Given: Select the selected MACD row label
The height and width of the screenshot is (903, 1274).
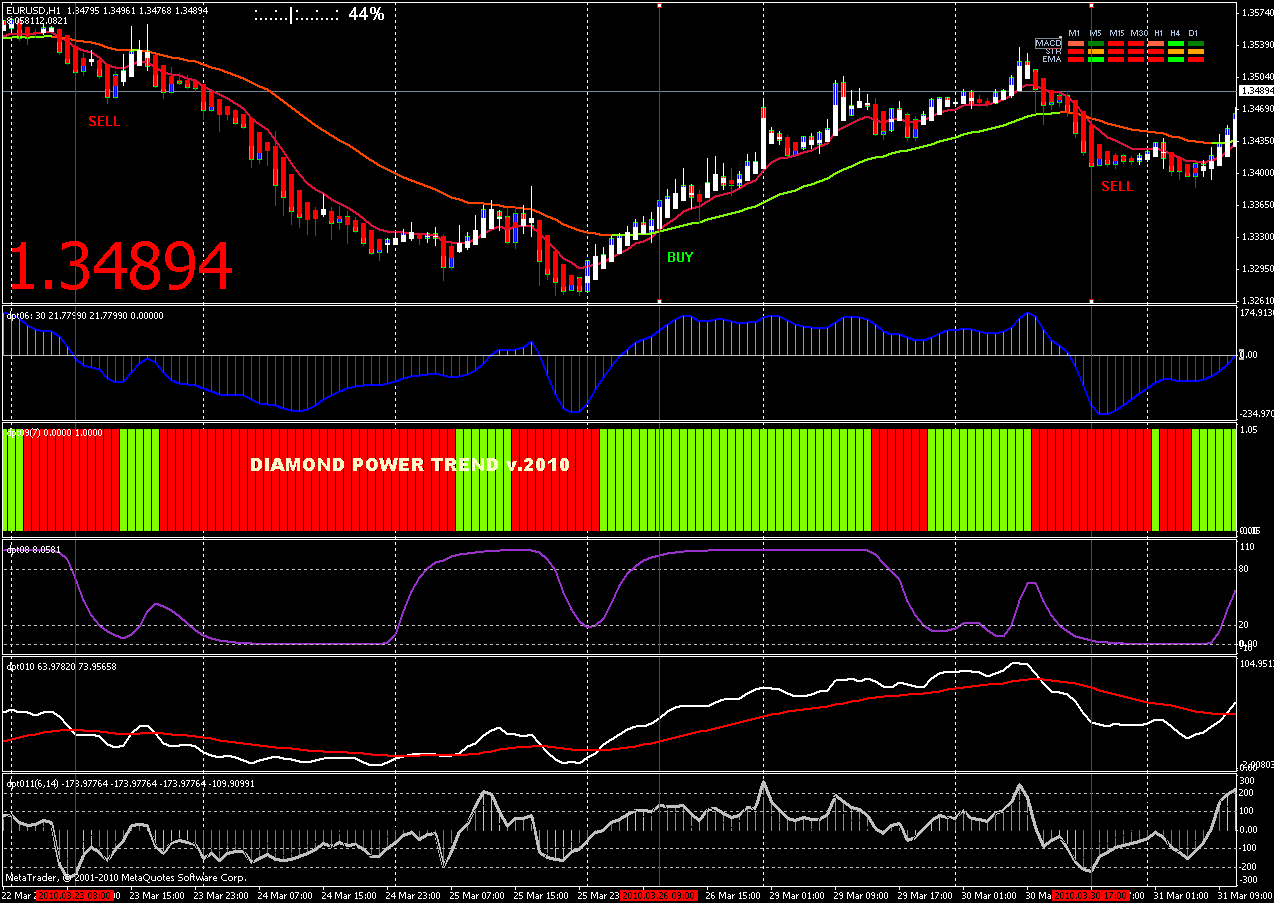Looking at the screenshot, I should point(1048,43).
